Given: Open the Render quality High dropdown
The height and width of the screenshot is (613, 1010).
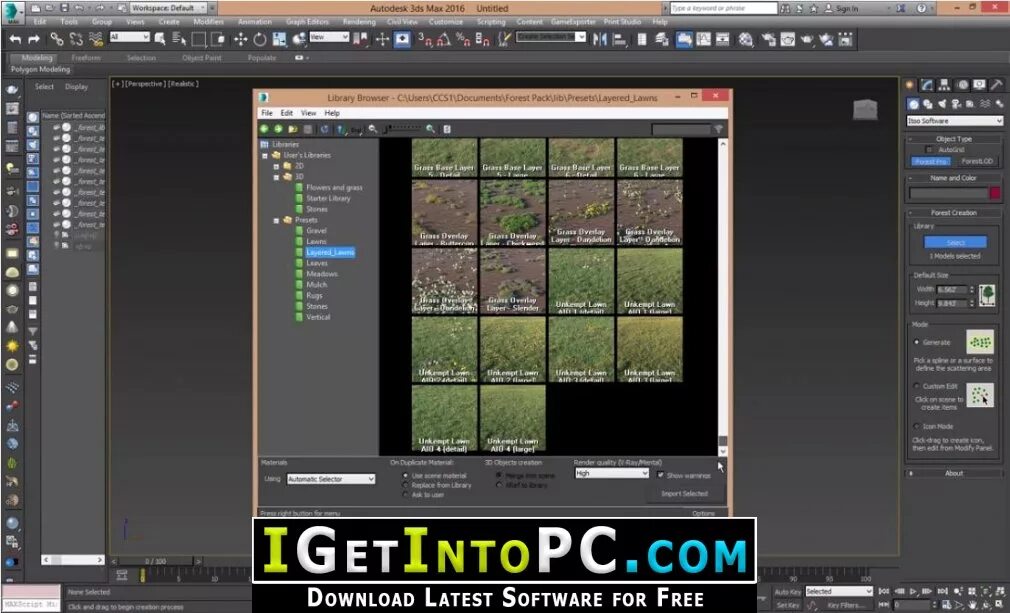Looking at the screenshot, I should click(611, 473).
